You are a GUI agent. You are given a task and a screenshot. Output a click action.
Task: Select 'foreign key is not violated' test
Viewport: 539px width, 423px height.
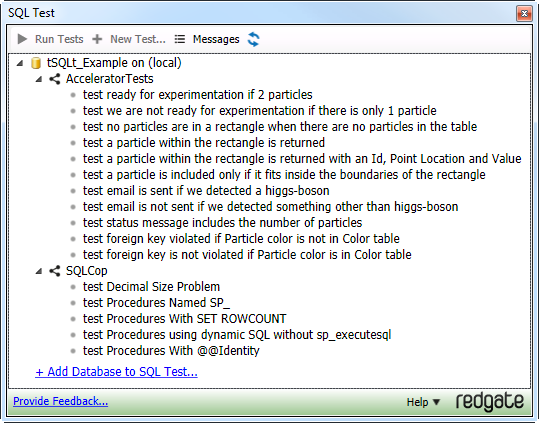tap(247, 255)
